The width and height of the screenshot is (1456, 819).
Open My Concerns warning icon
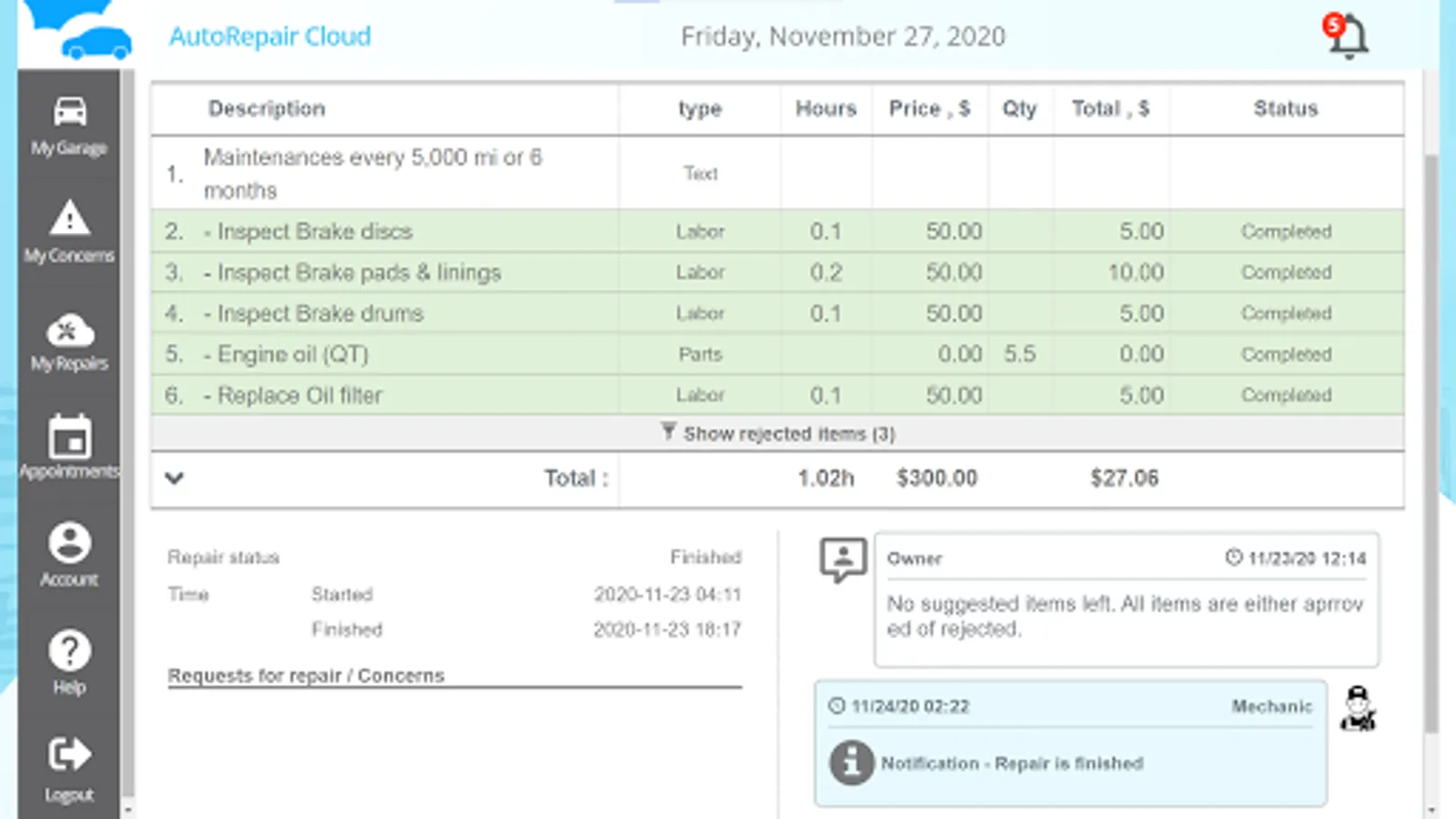click(x=69, y=219)
